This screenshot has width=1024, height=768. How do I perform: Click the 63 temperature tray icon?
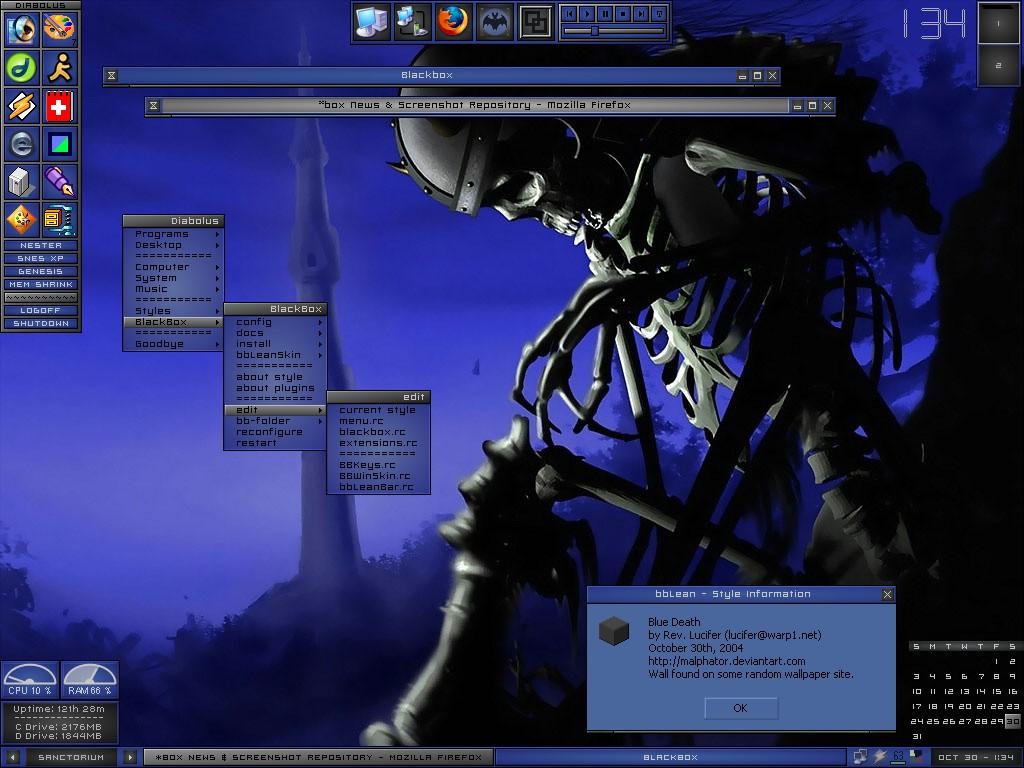pyautogui.click(x=899, y=756)
